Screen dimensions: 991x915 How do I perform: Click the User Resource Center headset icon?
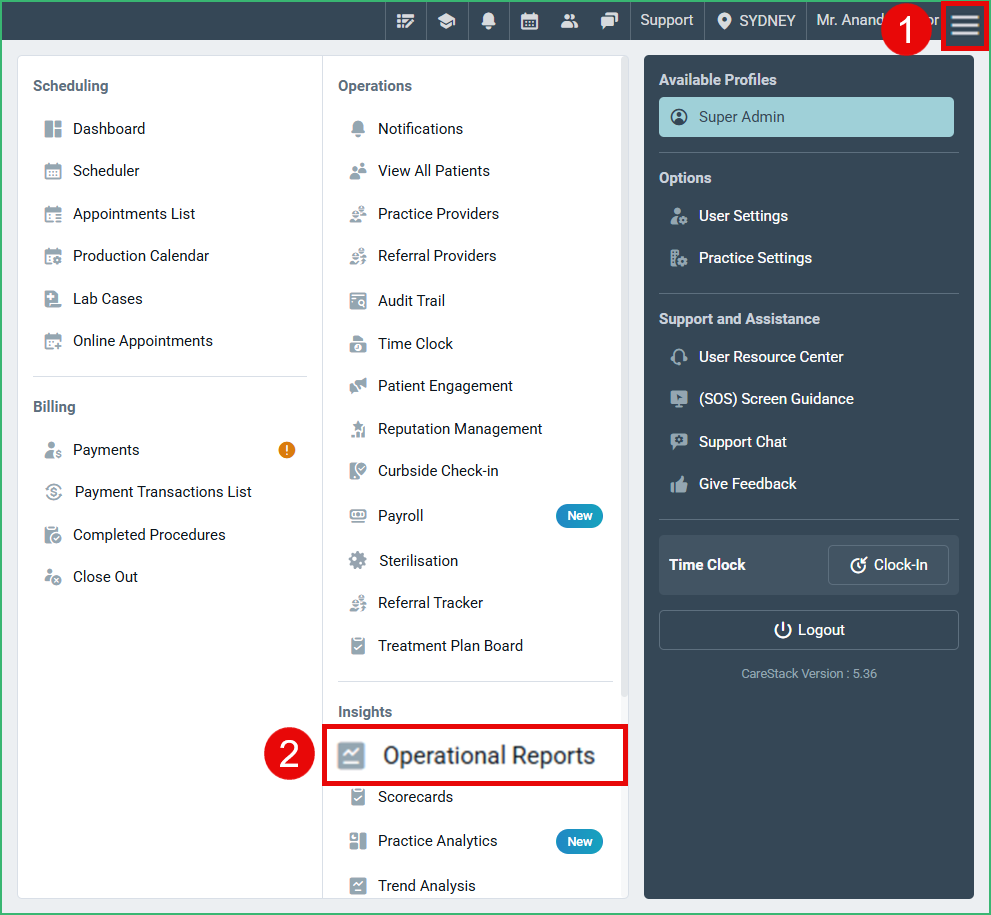(x=679, y=357)
